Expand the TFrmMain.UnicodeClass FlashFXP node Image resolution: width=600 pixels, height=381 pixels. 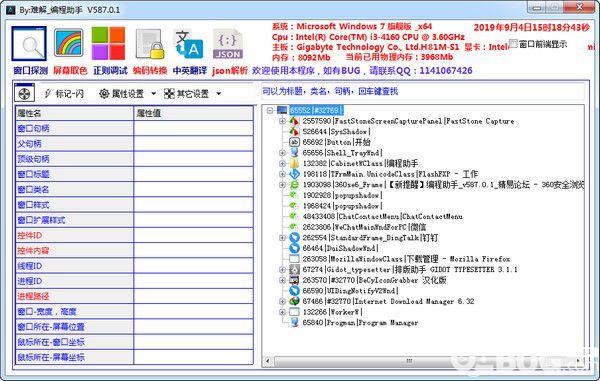click(x=282, y=174)
